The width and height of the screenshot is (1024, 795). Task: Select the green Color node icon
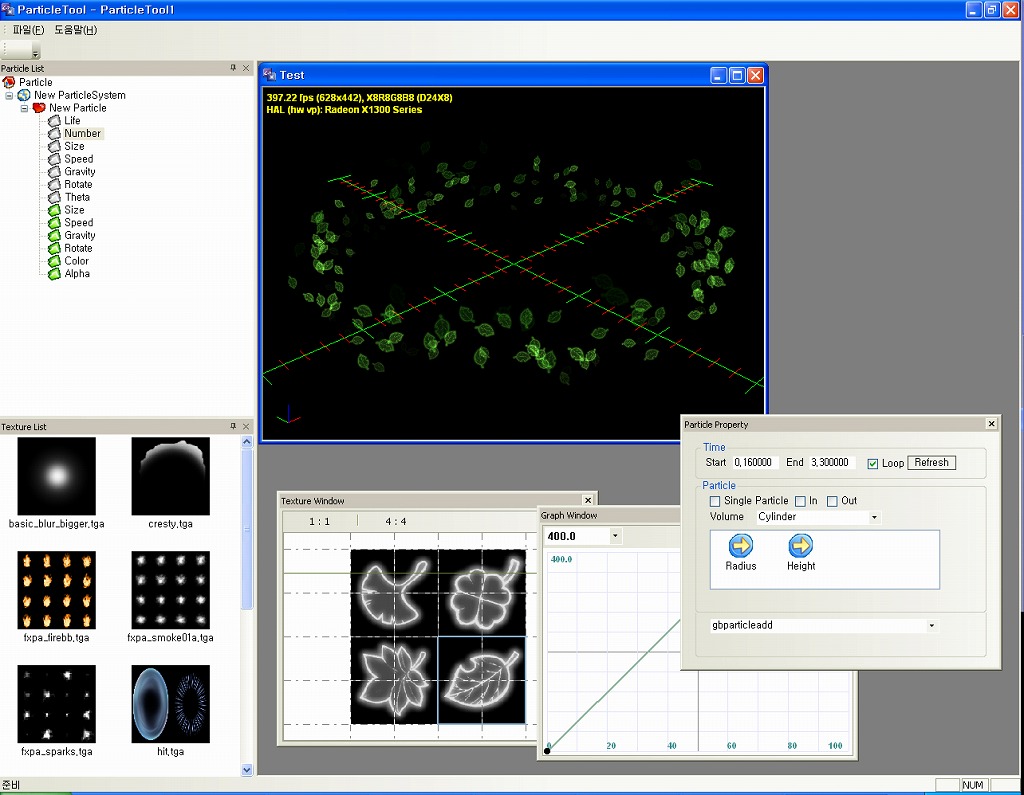pos(55,261)
